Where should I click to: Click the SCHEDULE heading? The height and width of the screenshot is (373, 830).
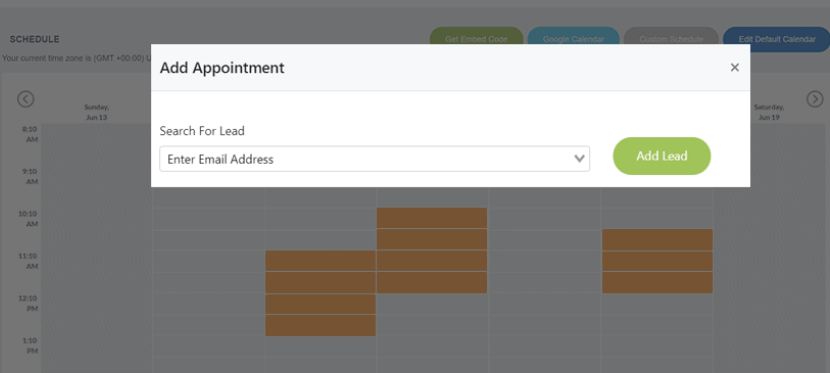34,39
